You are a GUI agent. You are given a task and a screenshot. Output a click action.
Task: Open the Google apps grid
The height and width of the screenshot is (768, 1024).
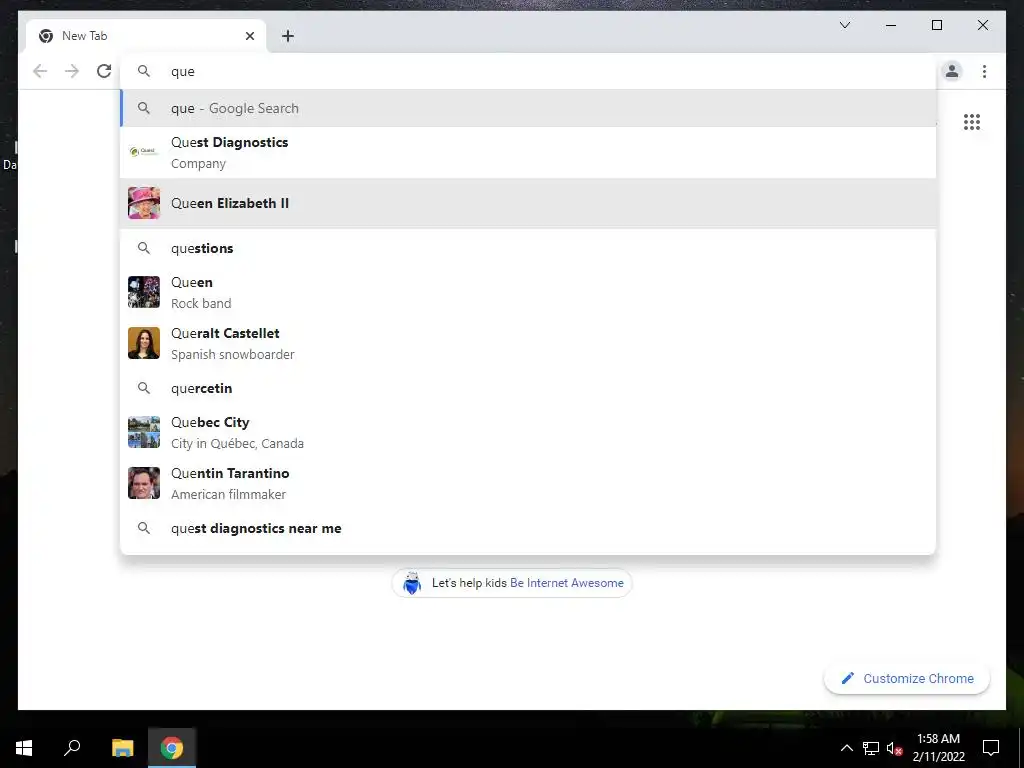(972, 121)
